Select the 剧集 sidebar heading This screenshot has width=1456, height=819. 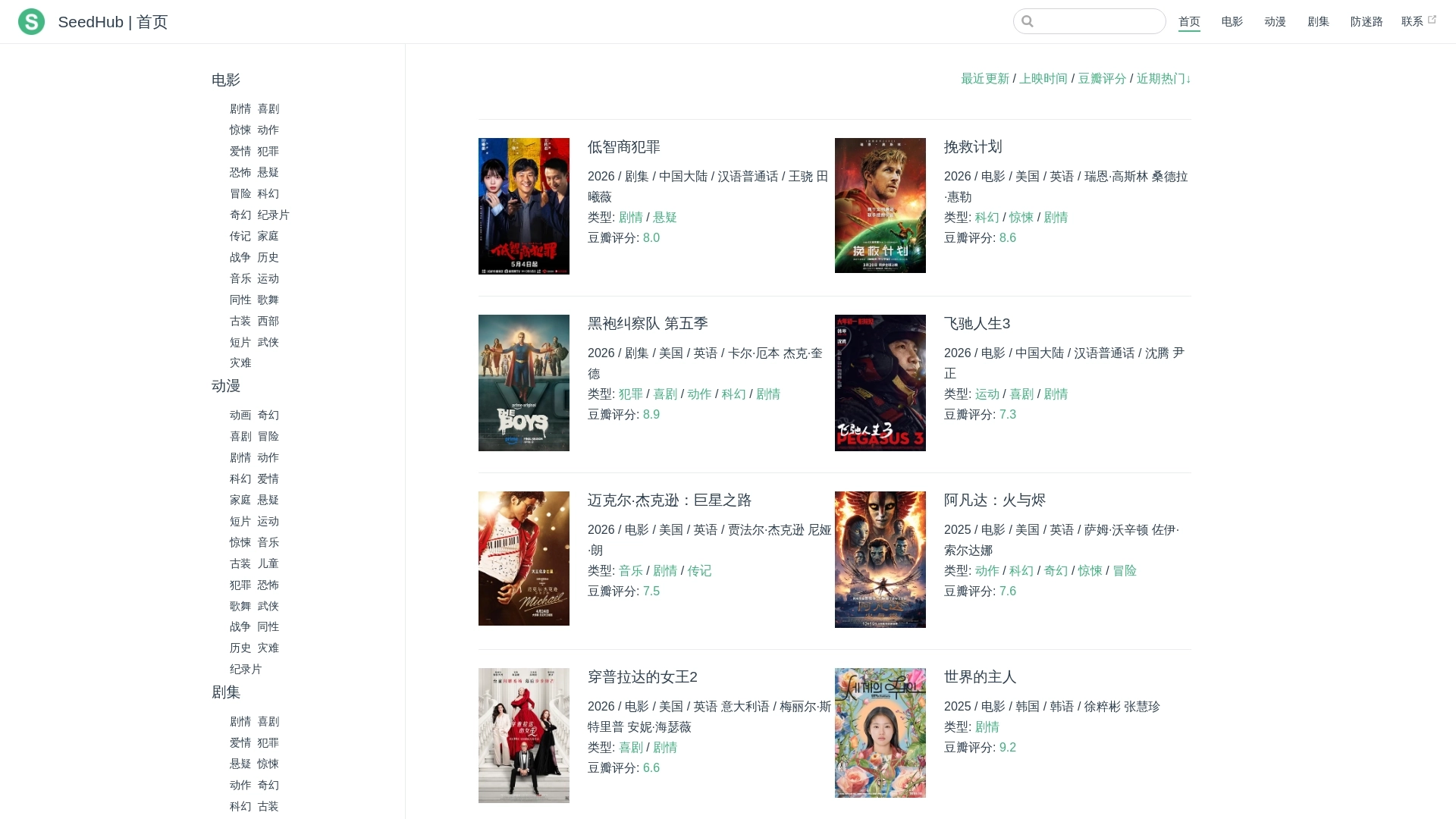pyautogui.click(x=226, y=692)
